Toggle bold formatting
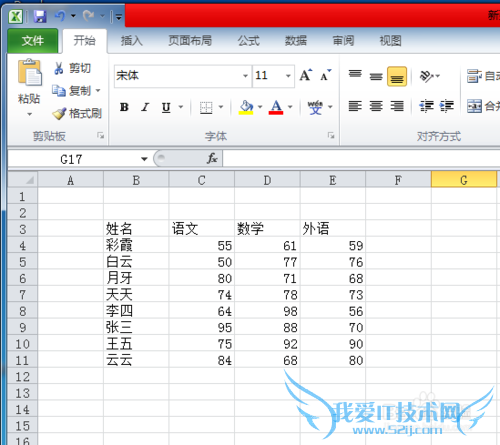This screenshot has width=500, height=445. pyautogui.click(x=124, y=107)
